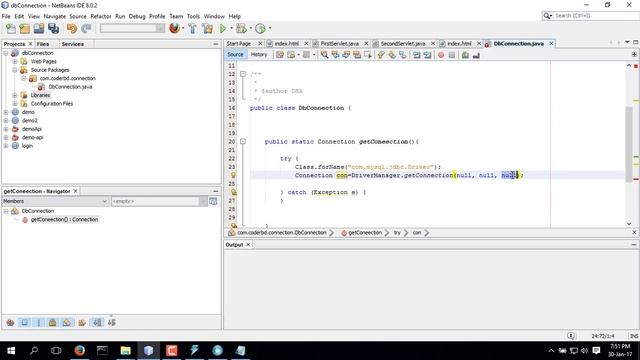Click the Comment editor toolbar icon
Viewport: 640px width, 360px height.
tap(465, 55)
